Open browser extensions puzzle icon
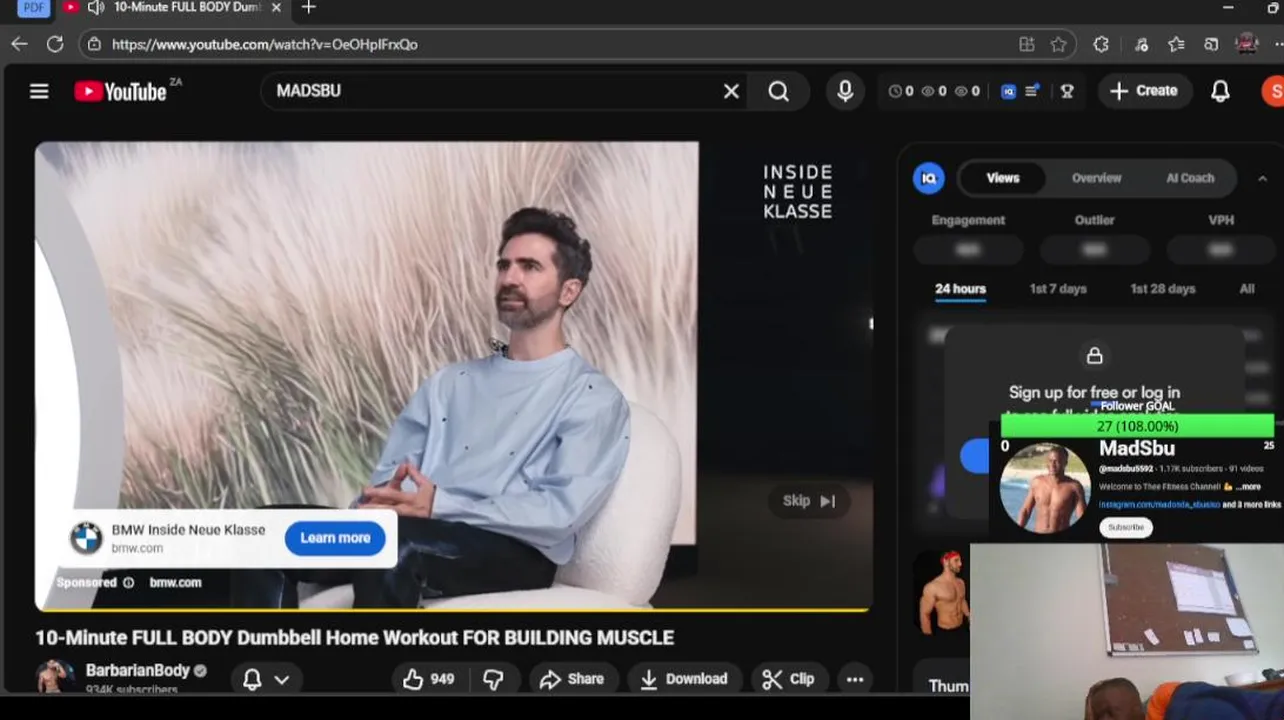Viewport: 1284px width, 720px height. point(1101,44)
